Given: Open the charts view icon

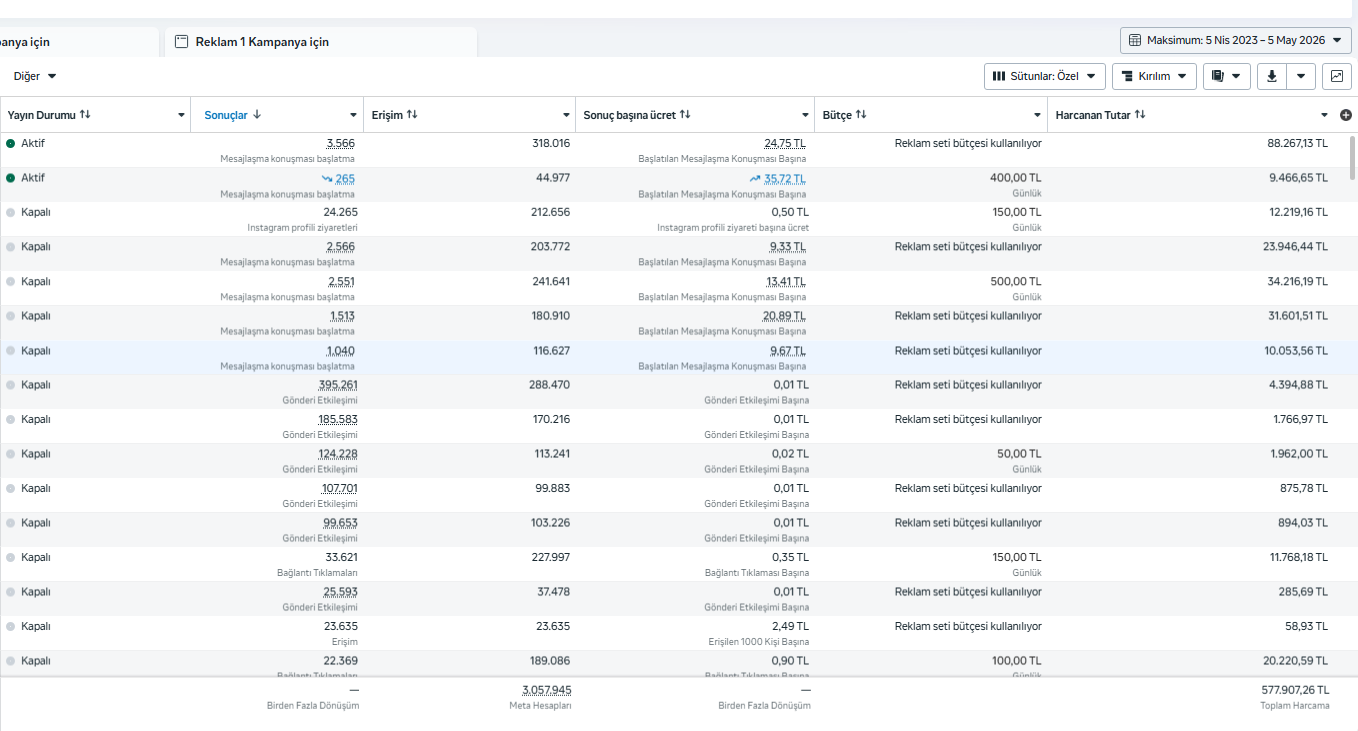Looking at the screenshot, I should tap(1336, 76).
